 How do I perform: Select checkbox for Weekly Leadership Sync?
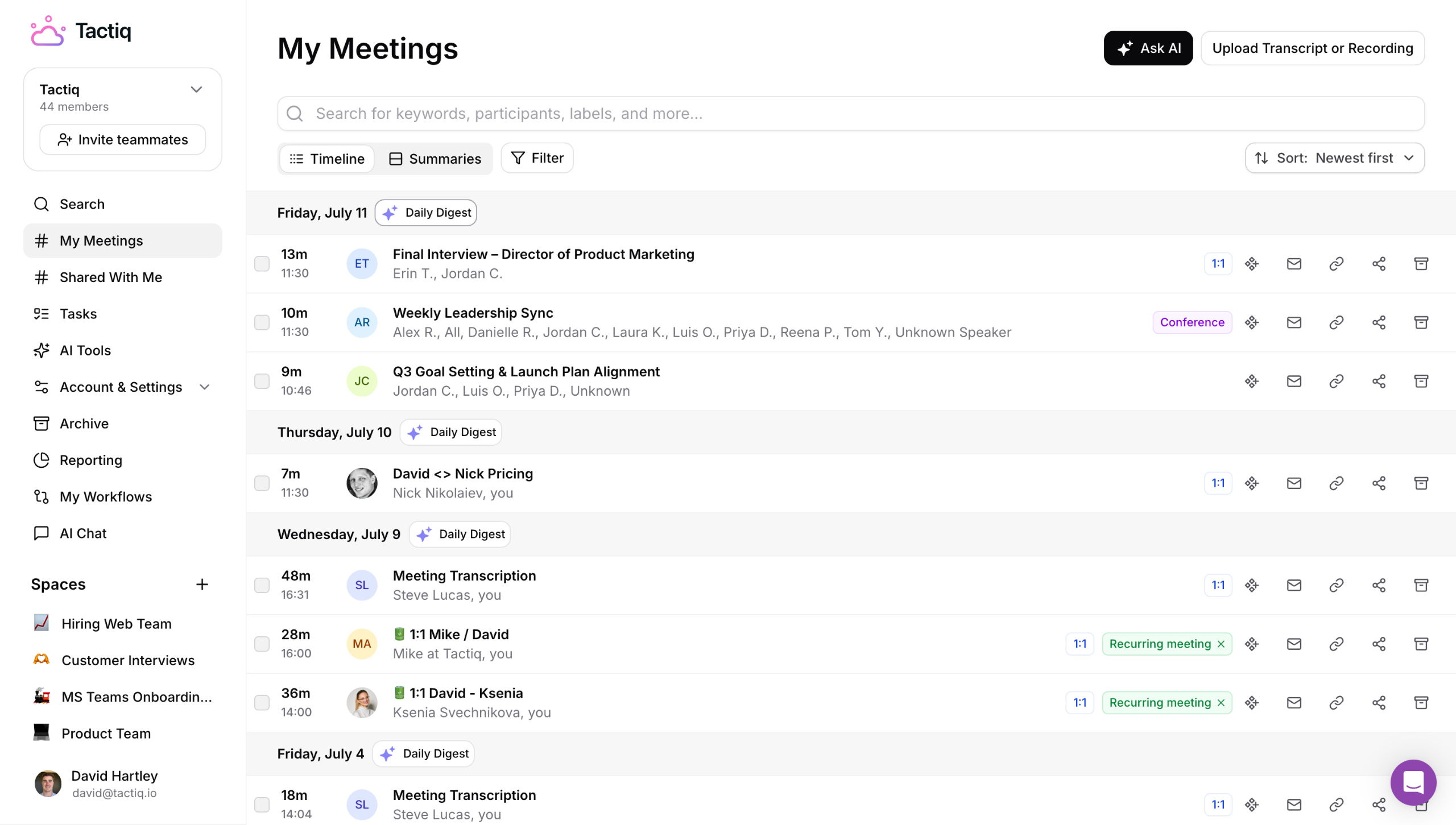point(262,322)
